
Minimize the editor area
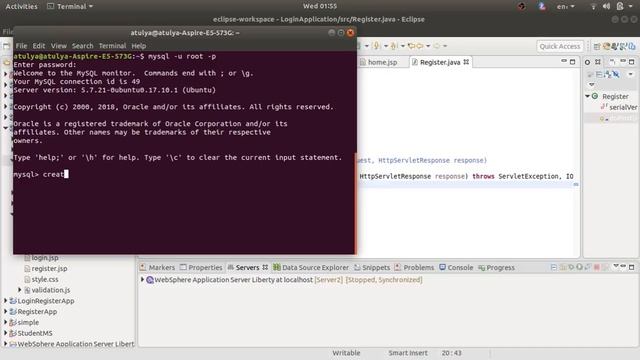[x=564, y=61]
